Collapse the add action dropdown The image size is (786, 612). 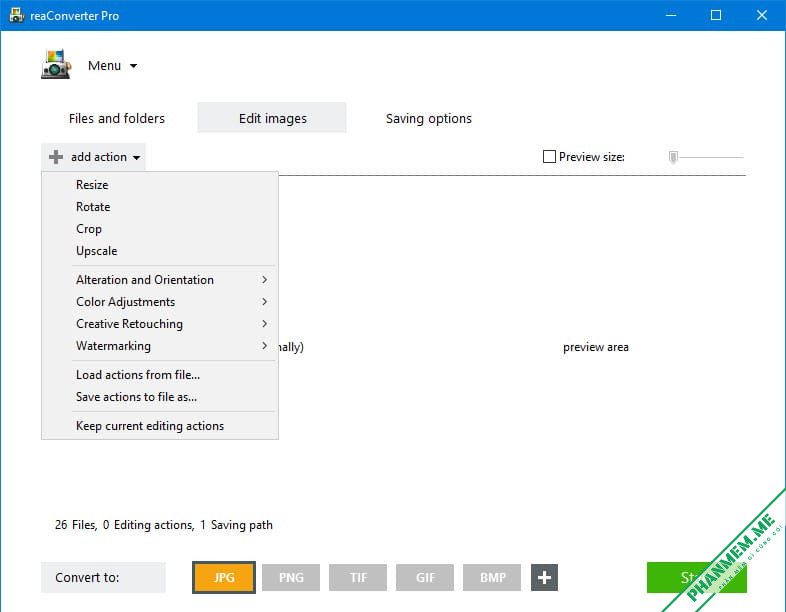click(94, 157)
